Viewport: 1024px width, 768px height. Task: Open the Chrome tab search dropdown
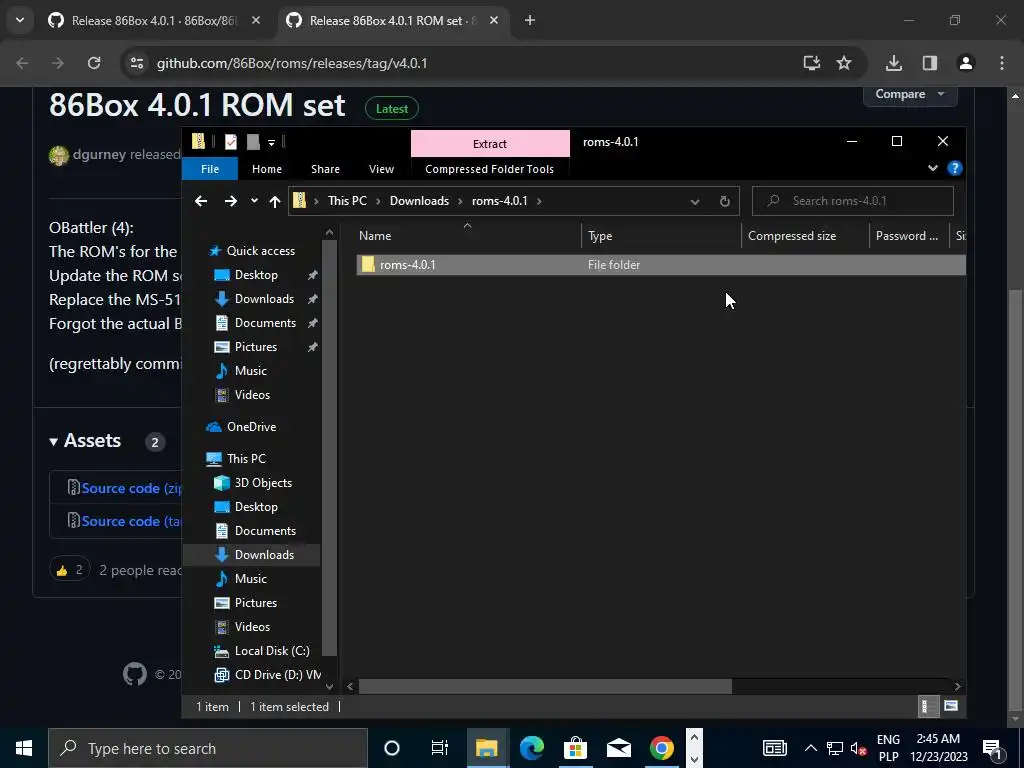click(x=20, y=20)
